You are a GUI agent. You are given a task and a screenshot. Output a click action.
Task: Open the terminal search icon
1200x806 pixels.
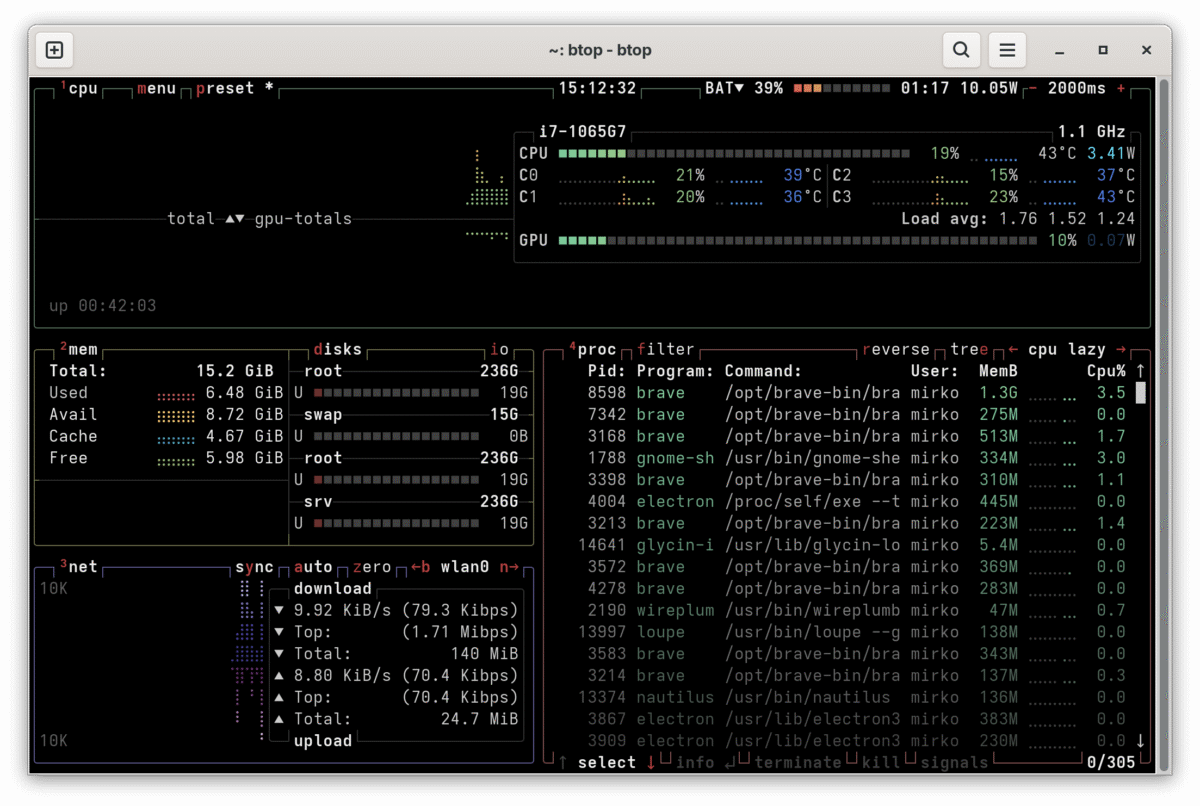(961, 50)
